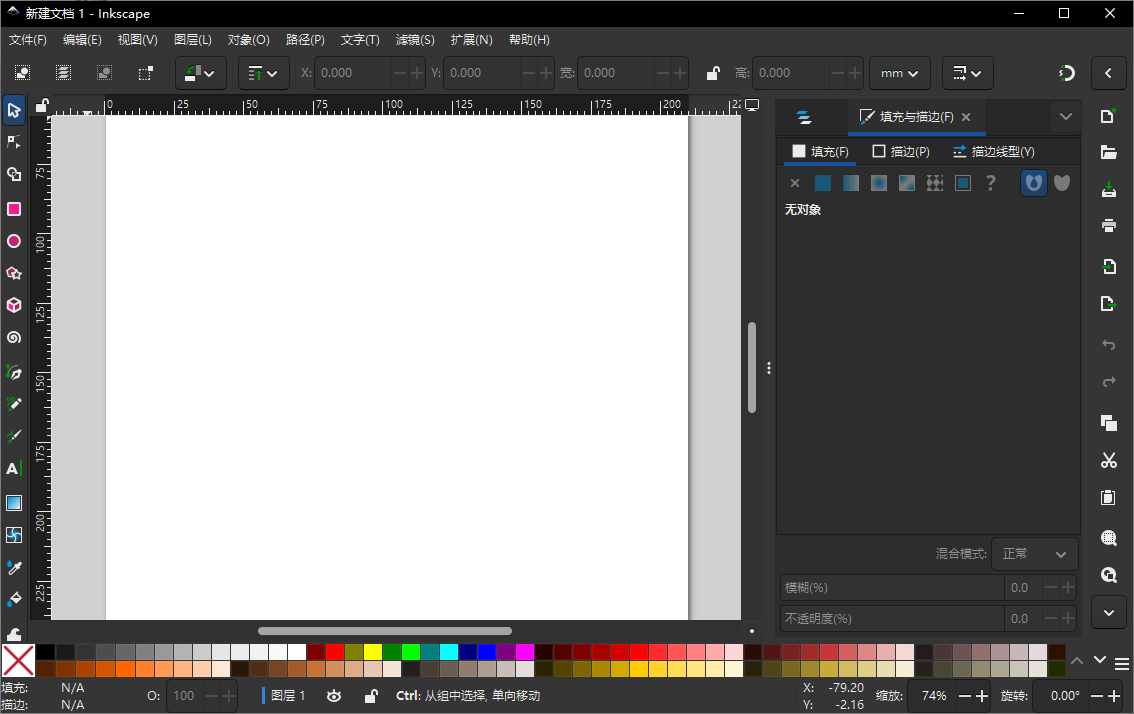1134x714 pixels.
Task: Open the align order dropdown
Action: pos(263,72)
